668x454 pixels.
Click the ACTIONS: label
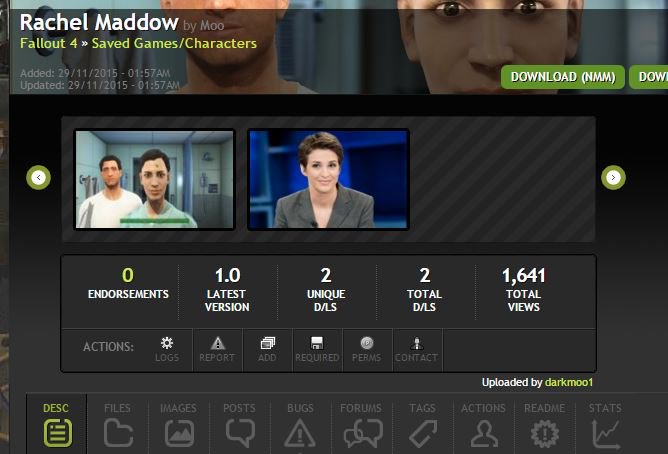(108, 347)
